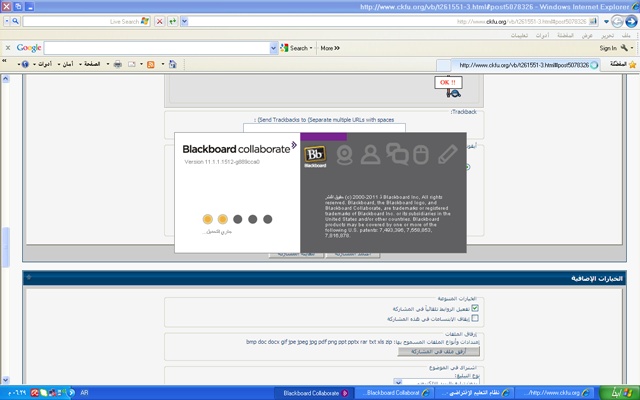Open the تعليمات (Help) menu

pos(519,36)
